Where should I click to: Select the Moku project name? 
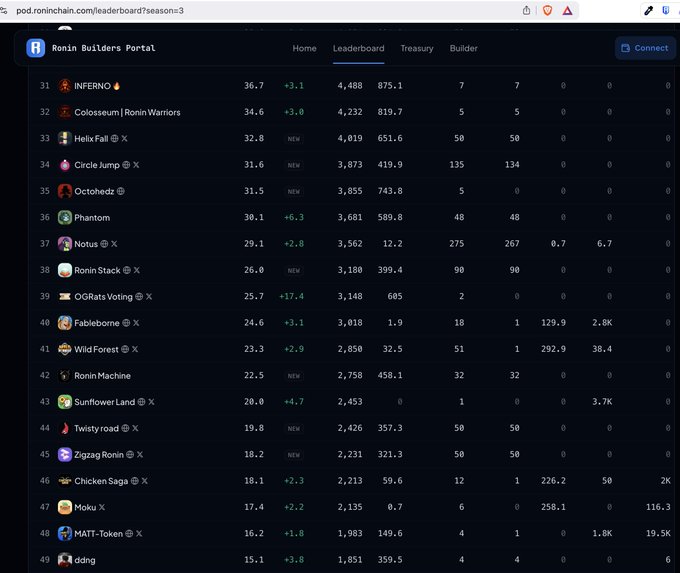point(85,508)
